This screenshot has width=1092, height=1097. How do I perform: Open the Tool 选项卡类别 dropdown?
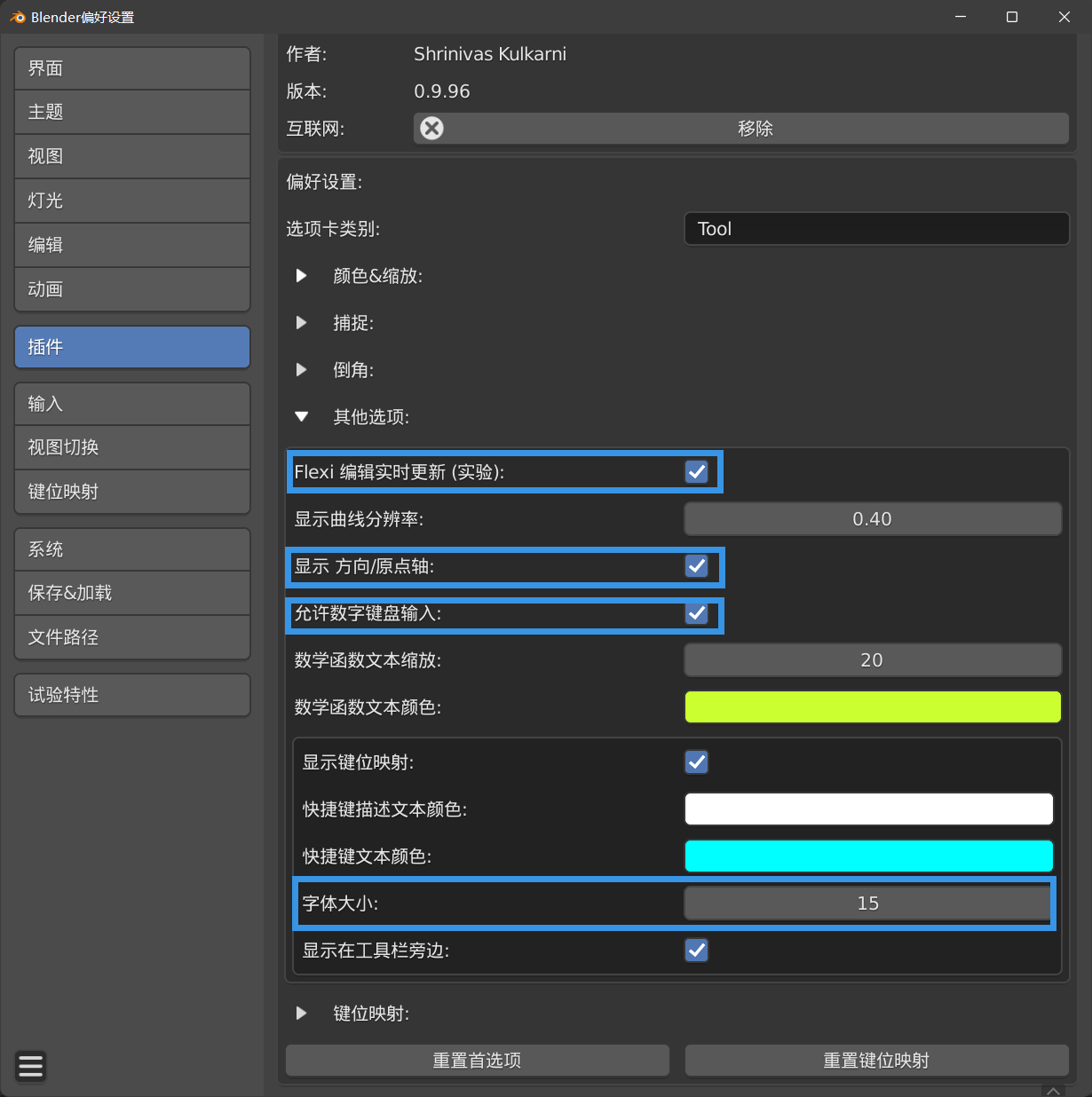point(875,228)
